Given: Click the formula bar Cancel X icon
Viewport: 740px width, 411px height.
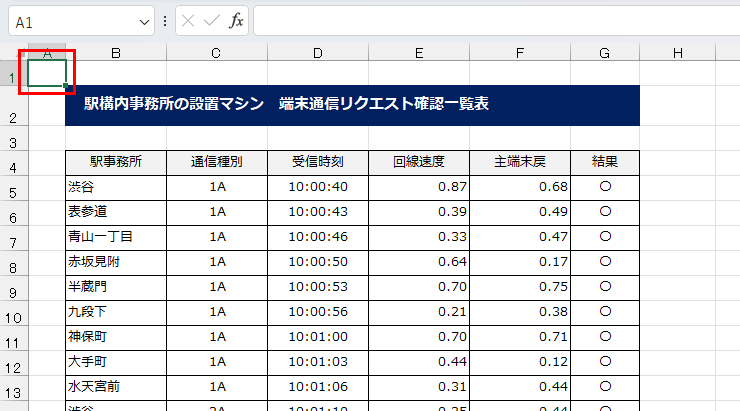Looking at the screenshot, I should tap(188, 21).
